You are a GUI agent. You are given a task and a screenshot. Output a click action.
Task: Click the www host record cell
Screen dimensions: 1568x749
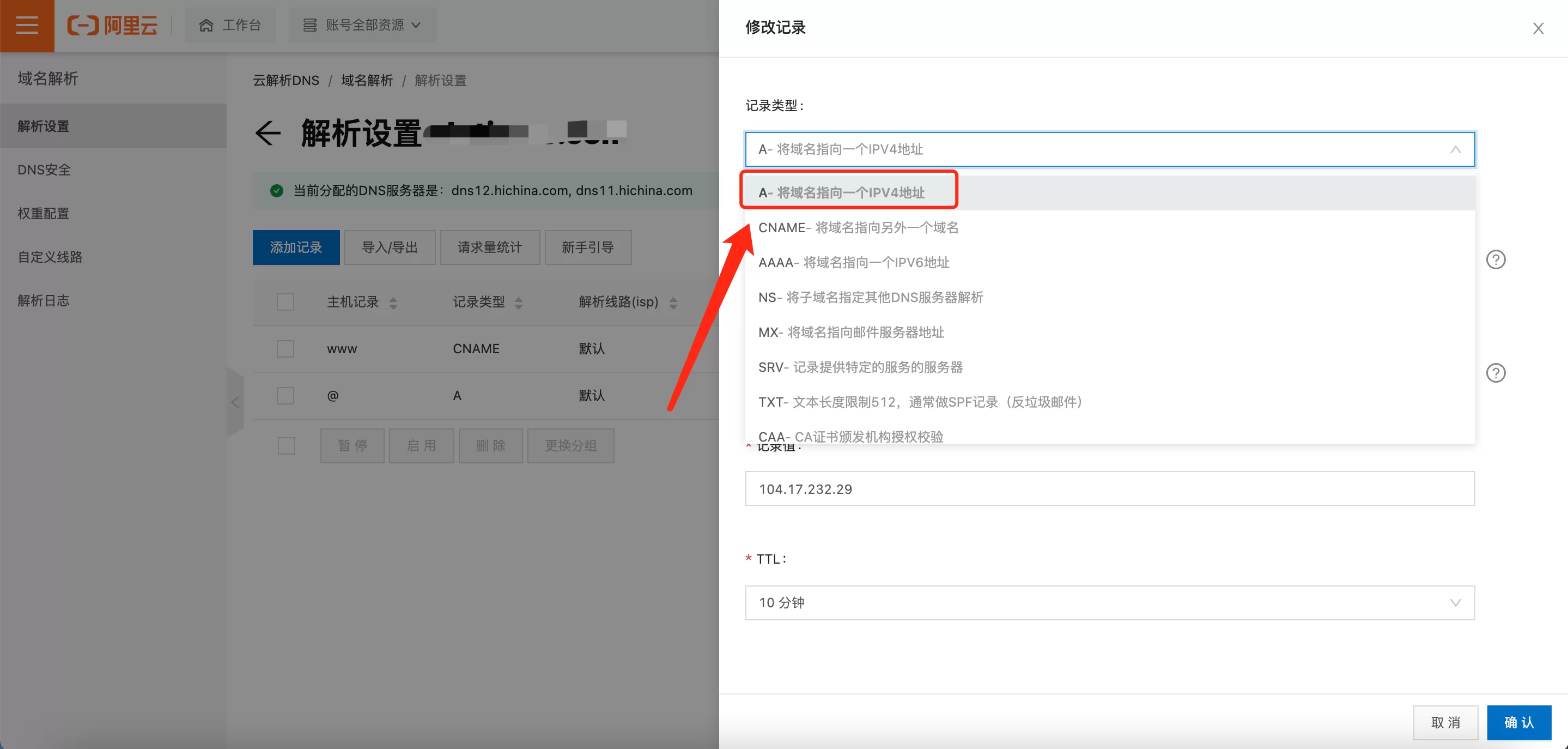[x=342, y=349]
